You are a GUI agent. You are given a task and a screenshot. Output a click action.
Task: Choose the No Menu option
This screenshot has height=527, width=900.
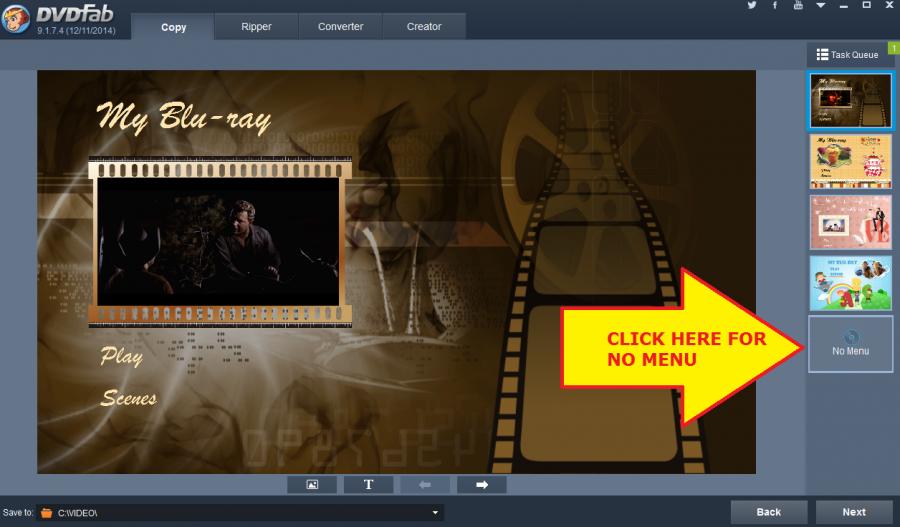click(851, 344)
